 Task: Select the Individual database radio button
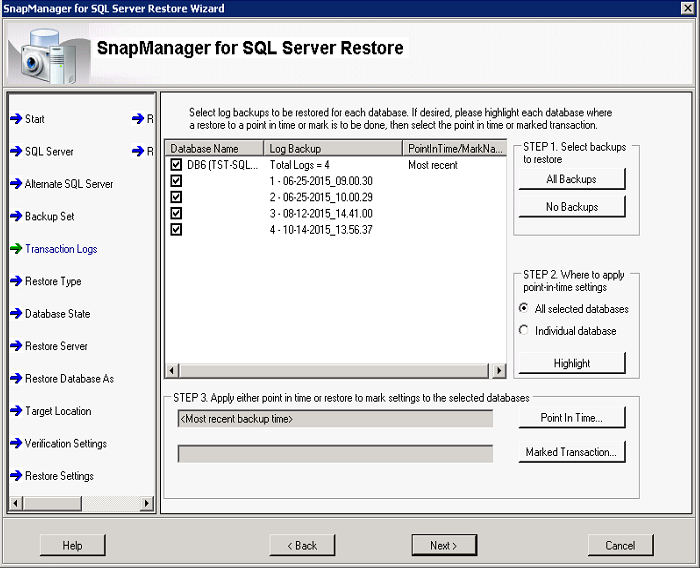(x=525, y=331)
